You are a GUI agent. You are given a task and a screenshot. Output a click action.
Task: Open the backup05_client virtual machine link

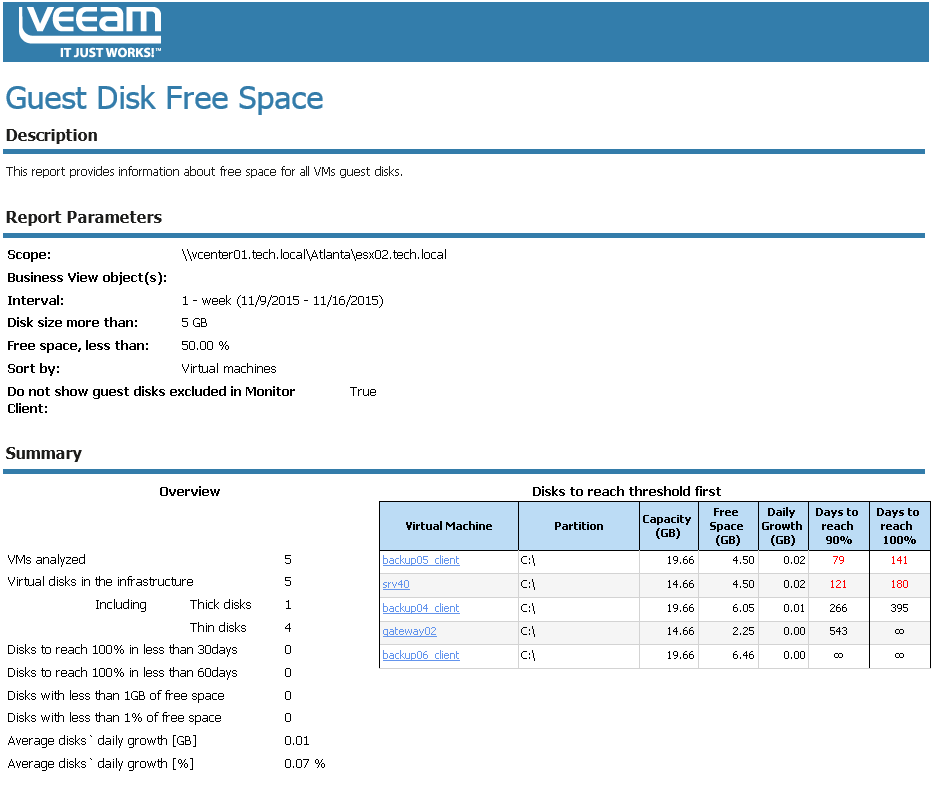point(421,560)
